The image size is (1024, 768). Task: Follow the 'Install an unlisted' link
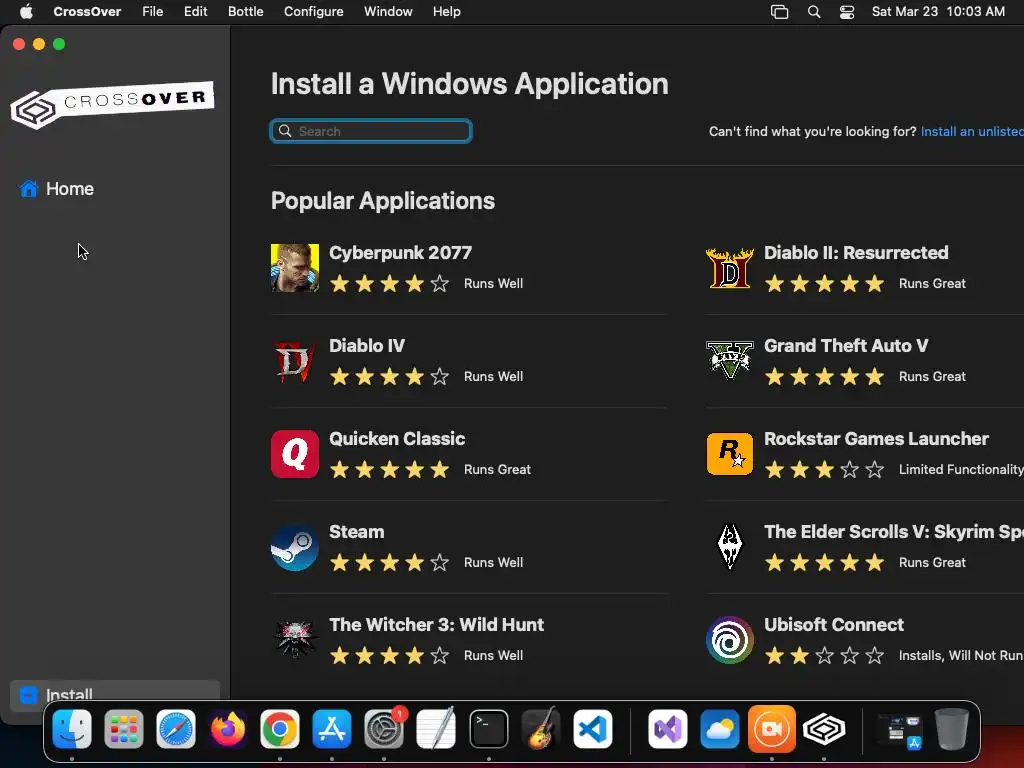coord(972,131)
